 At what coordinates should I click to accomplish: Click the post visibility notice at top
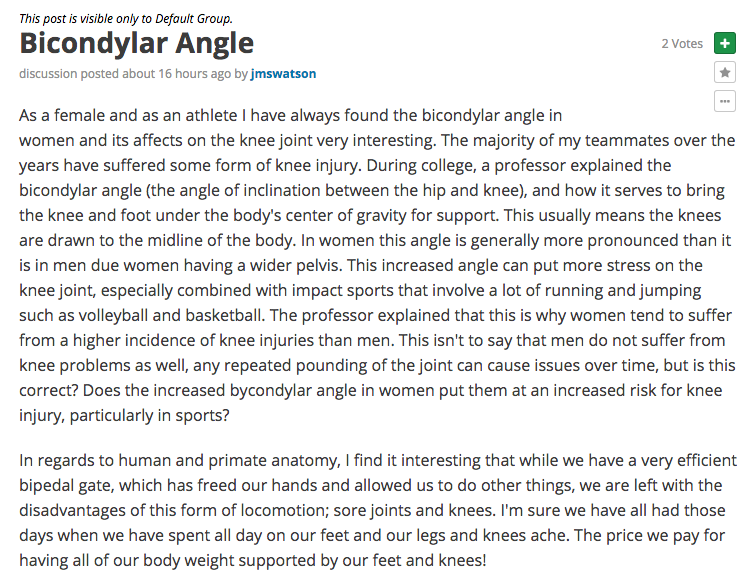(x=126, y=19)
